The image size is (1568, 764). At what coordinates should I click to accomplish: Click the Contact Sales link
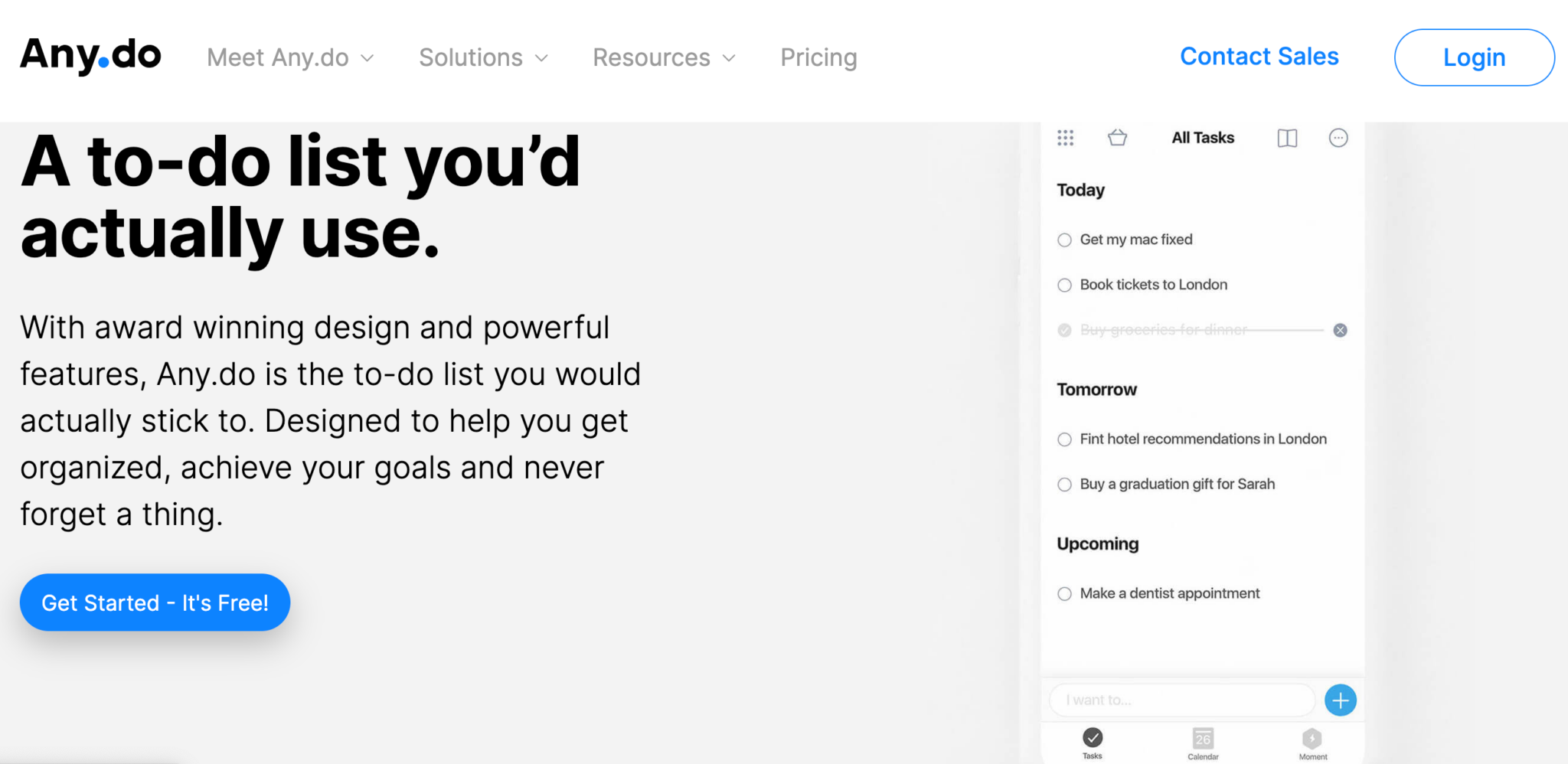tap(1259, 57)
